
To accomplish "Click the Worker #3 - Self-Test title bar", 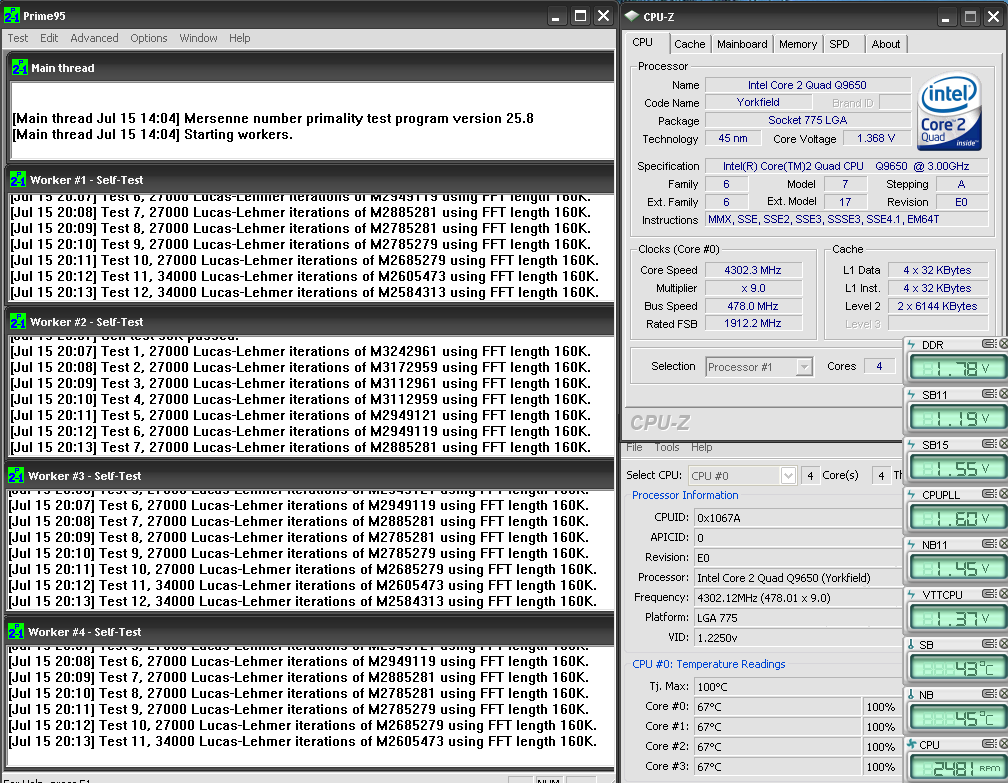I will 310,476.
